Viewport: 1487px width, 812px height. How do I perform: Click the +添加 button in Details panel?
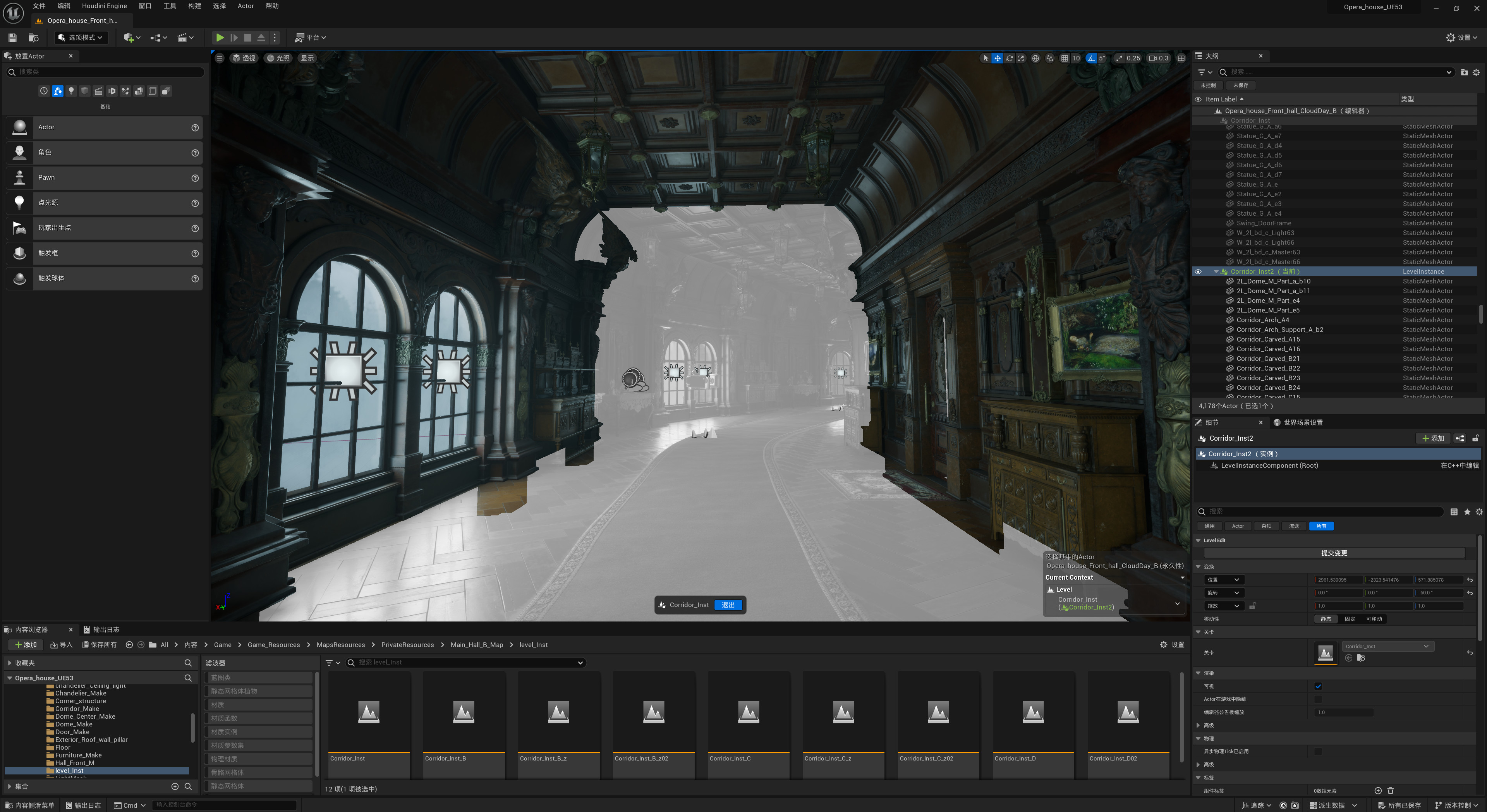click(x=1433, y=439)
